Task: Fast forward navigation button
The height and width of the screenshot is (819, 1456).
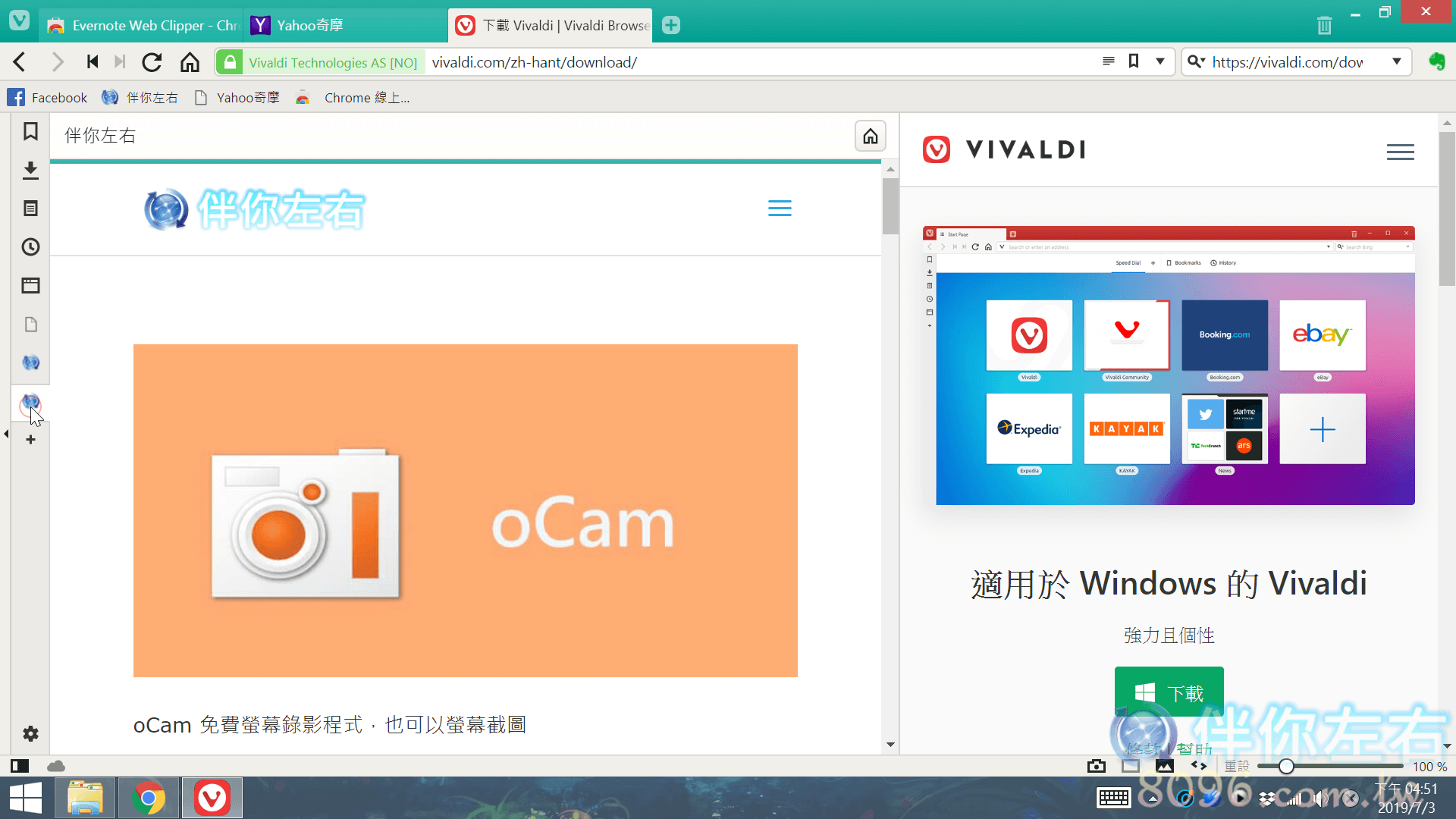Action: 119,62
